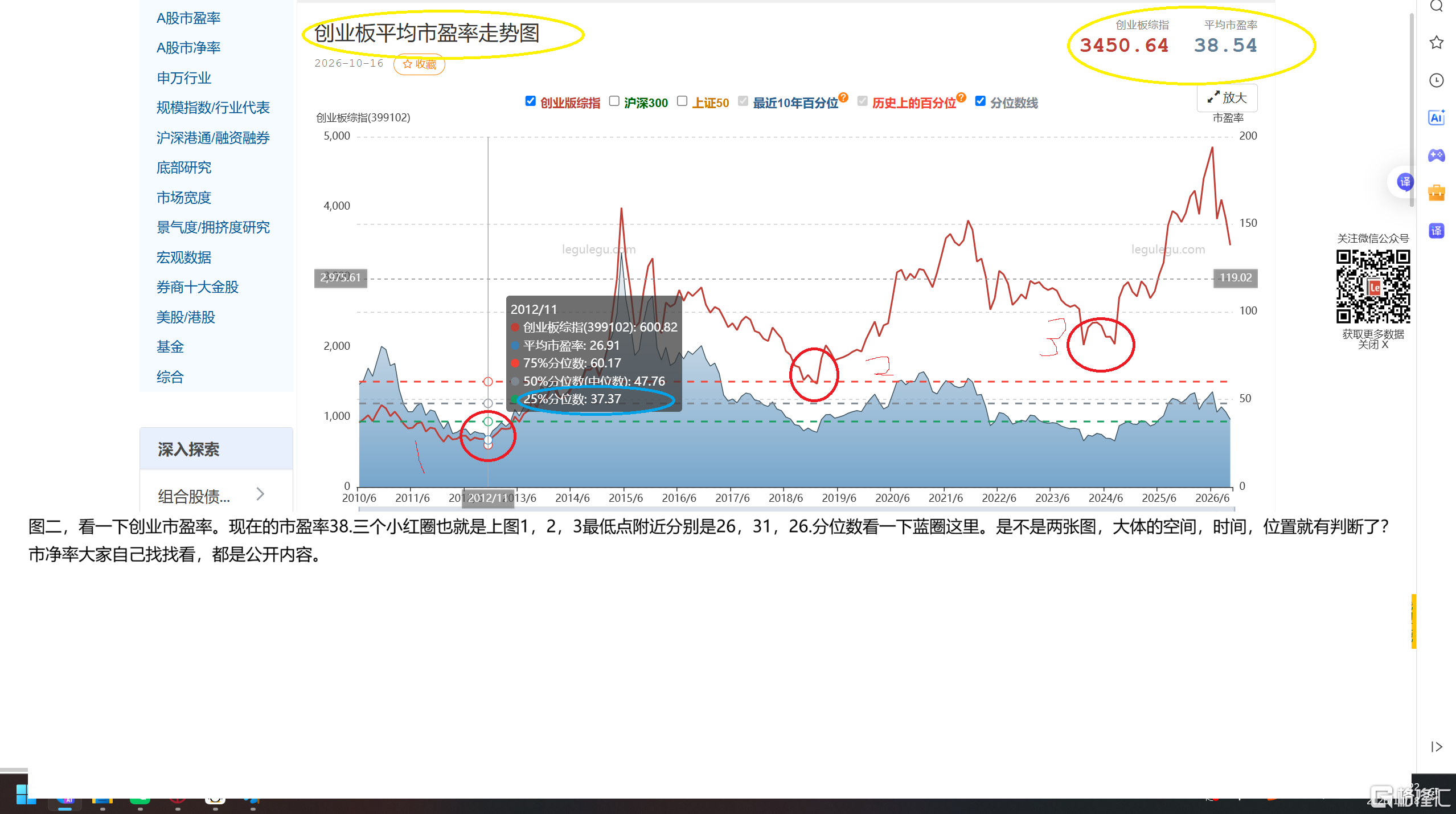Open the A股市盈率 menu item

coord(188,18)
